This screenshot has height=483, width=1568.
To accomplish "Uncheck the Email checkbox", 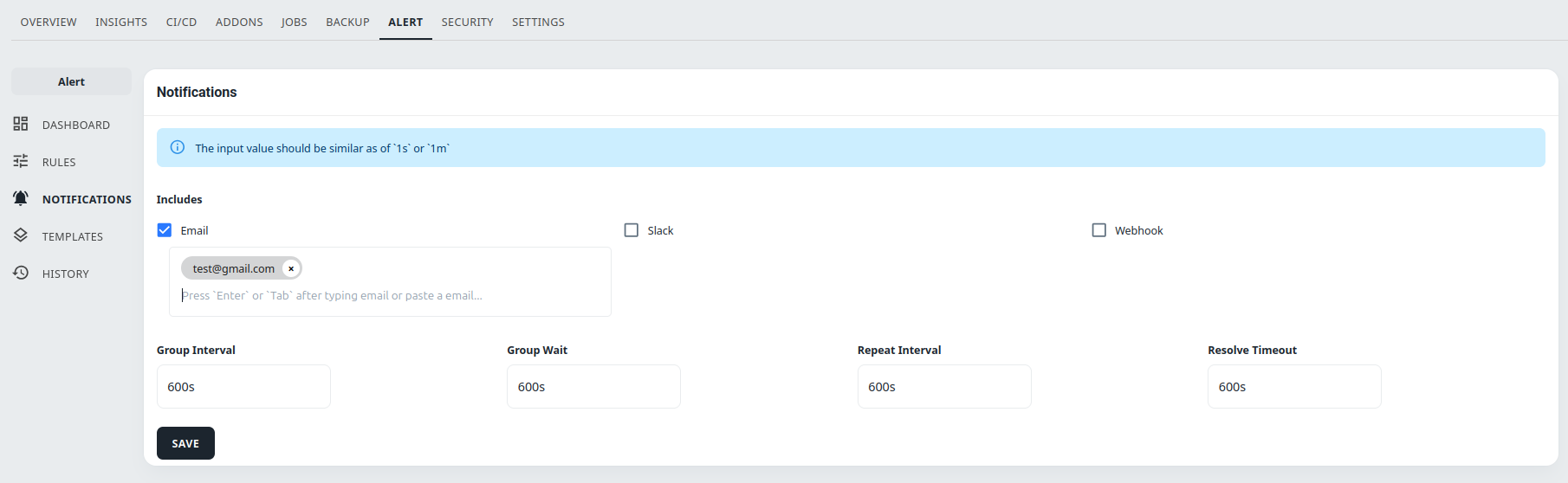I will click(165, 229).
